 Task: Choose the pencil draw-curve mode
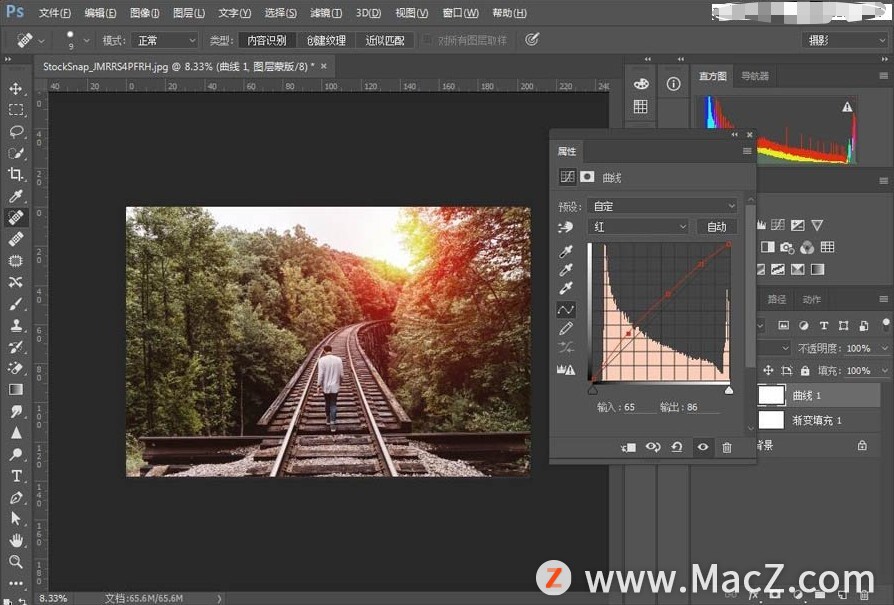coord(566,328)
